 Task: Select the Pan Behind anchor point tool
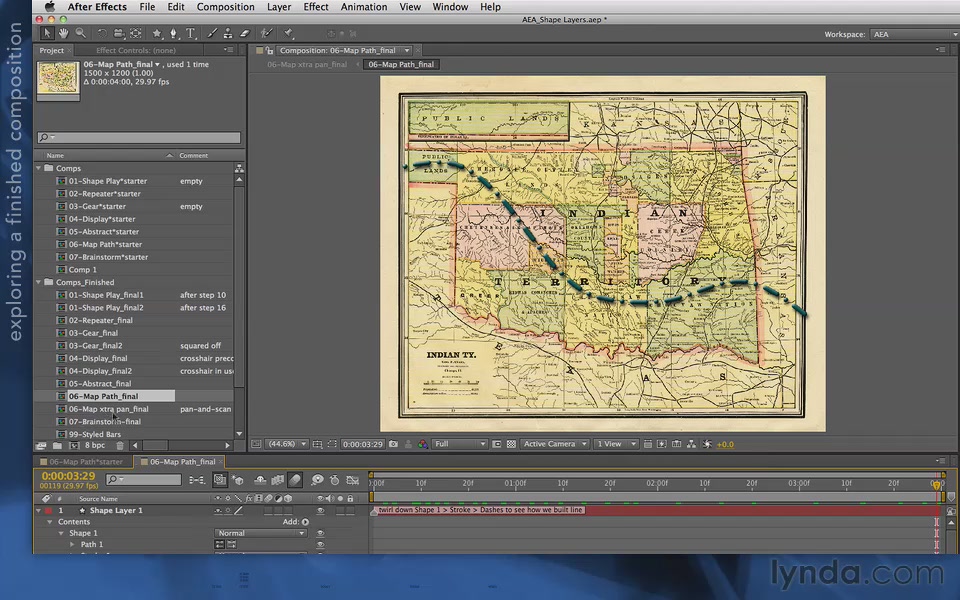point(136,33)
